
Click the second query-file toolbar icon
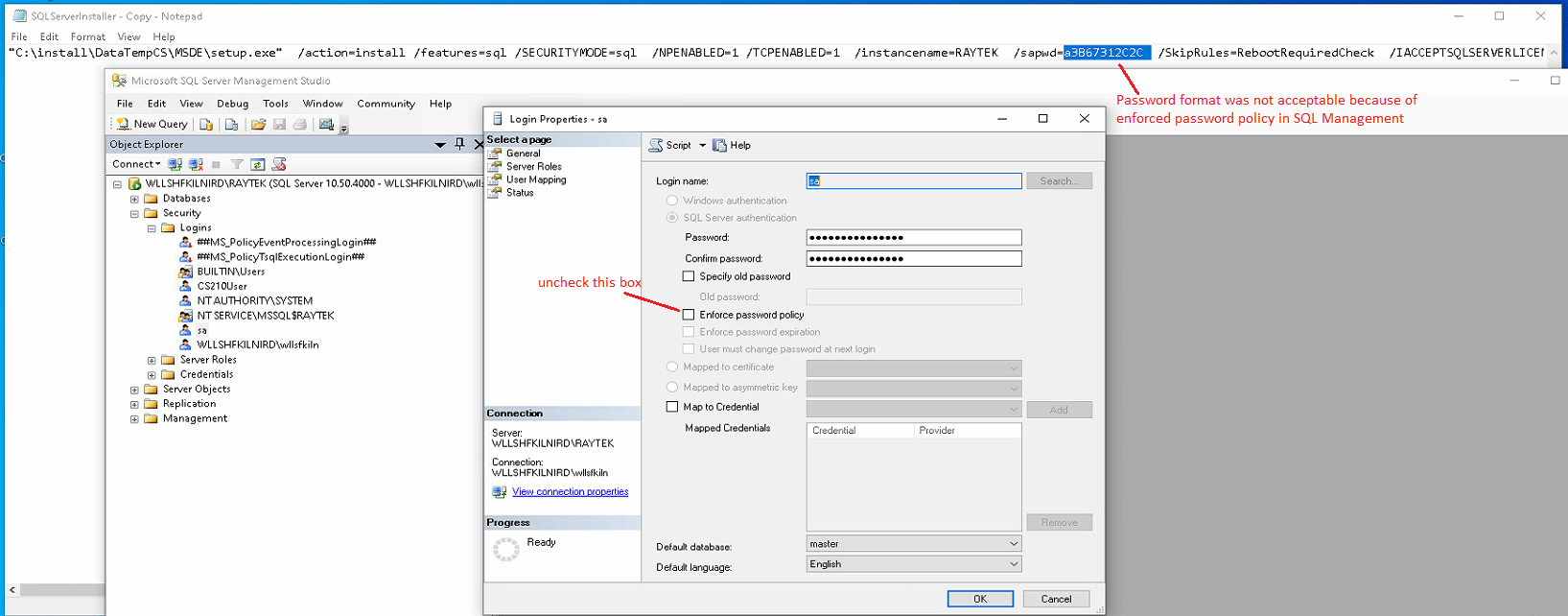click(231, 124)
